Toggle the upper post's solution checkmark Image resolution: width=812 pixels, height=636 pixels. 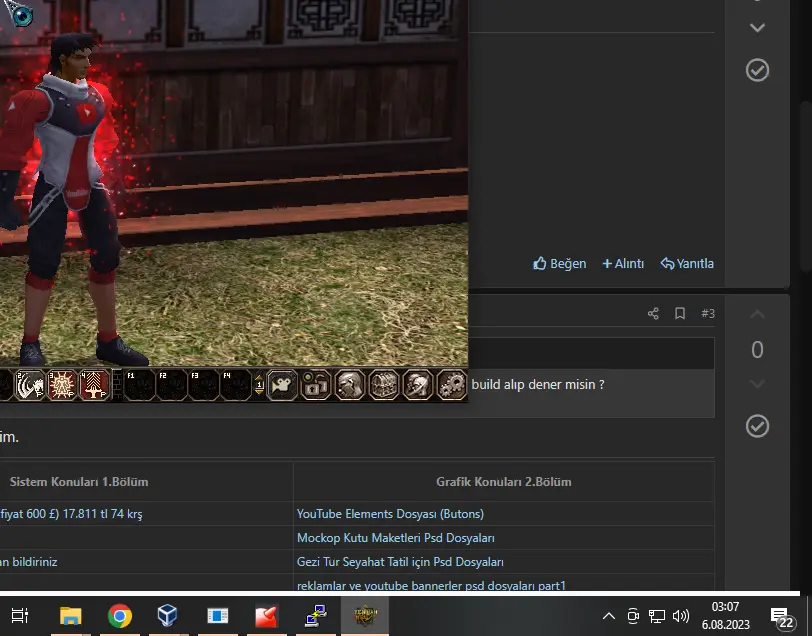pos(757,70)
